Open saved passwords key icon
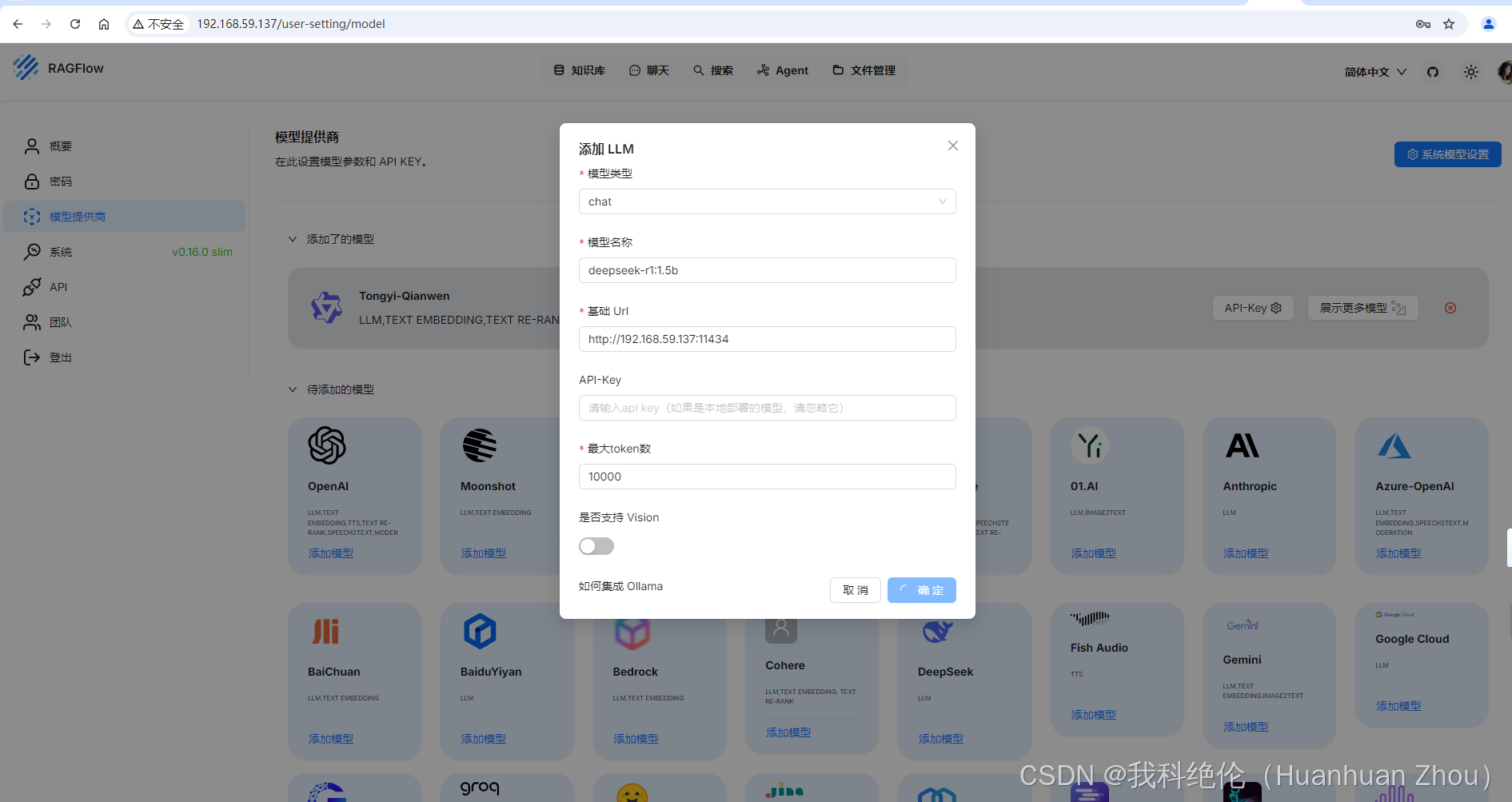The height and width of the screenshot is (802, 1512). point(1423,24)
